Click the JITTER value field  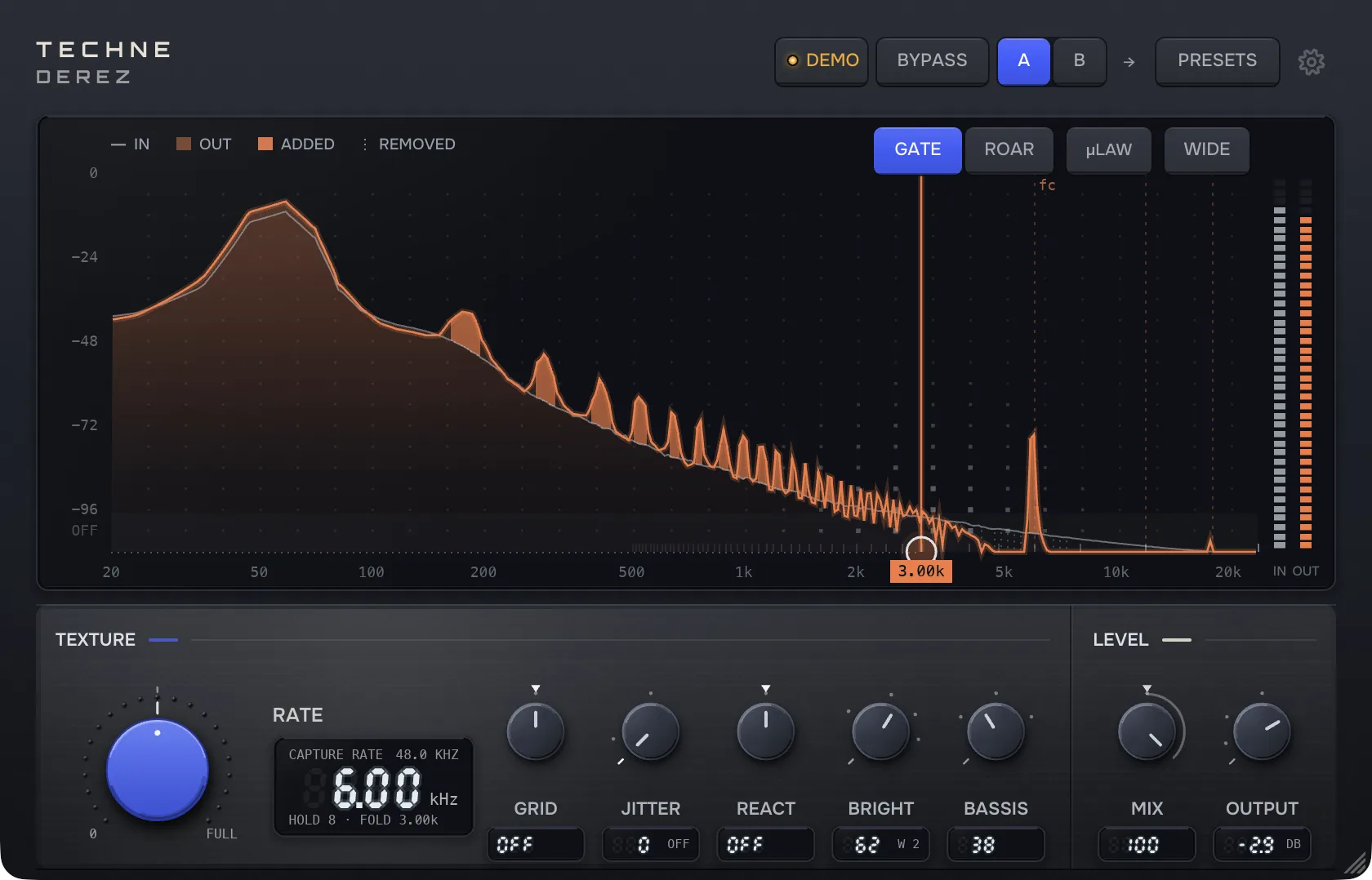tap(651, 844)
